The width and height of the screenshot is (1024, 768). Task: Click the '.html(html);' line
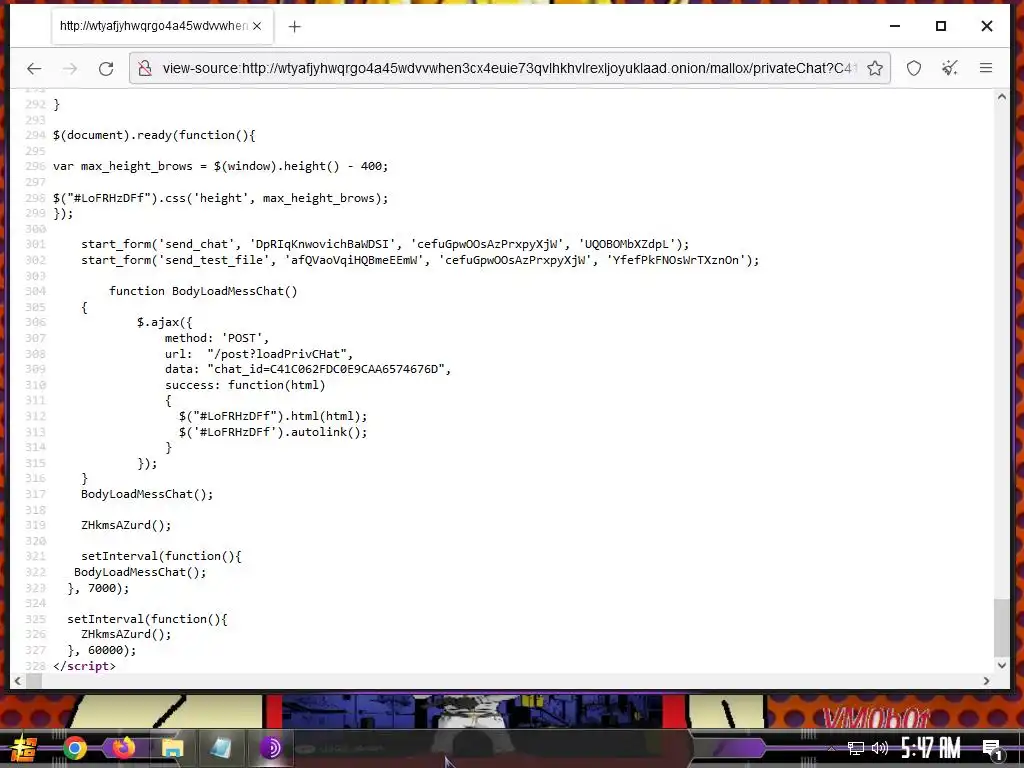[x=273, y=416]
